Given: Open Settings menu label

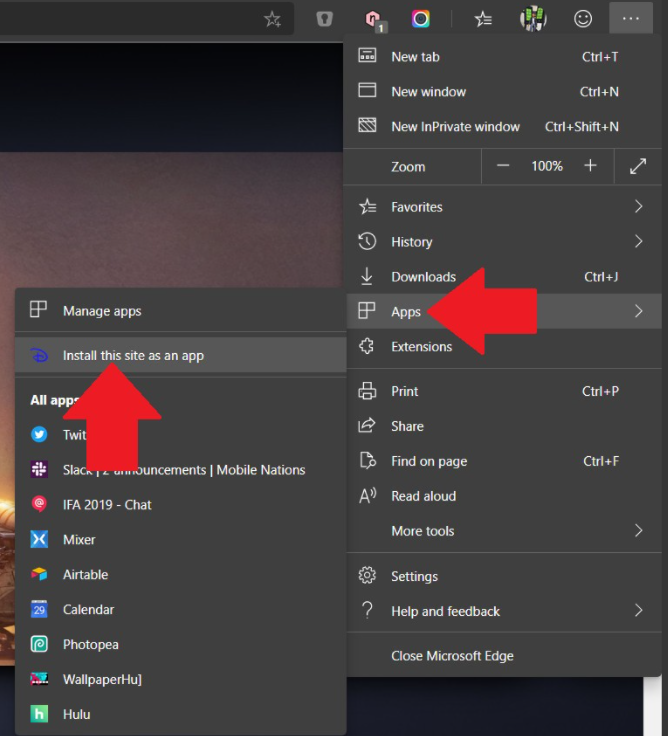Looking at the screenshot, I should click(415, 576).
